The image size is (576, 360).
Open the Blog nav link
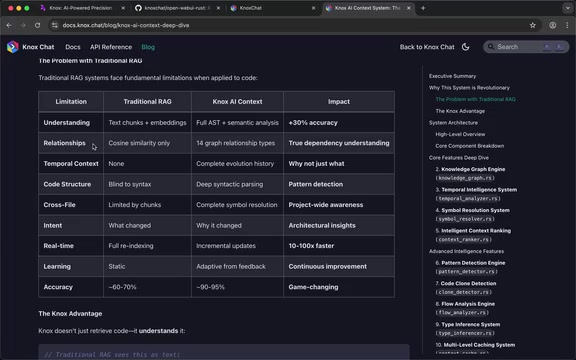tap(148, 47)
